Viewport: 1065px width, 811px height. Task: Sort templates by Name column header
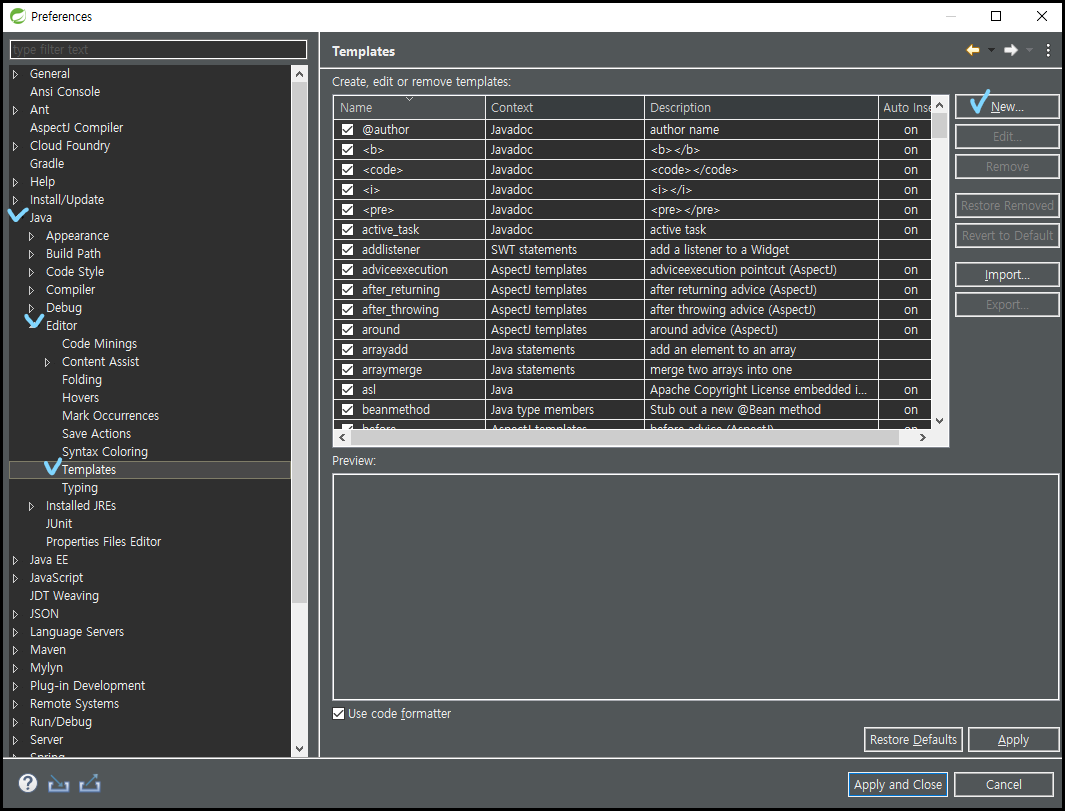coord(409,107)
